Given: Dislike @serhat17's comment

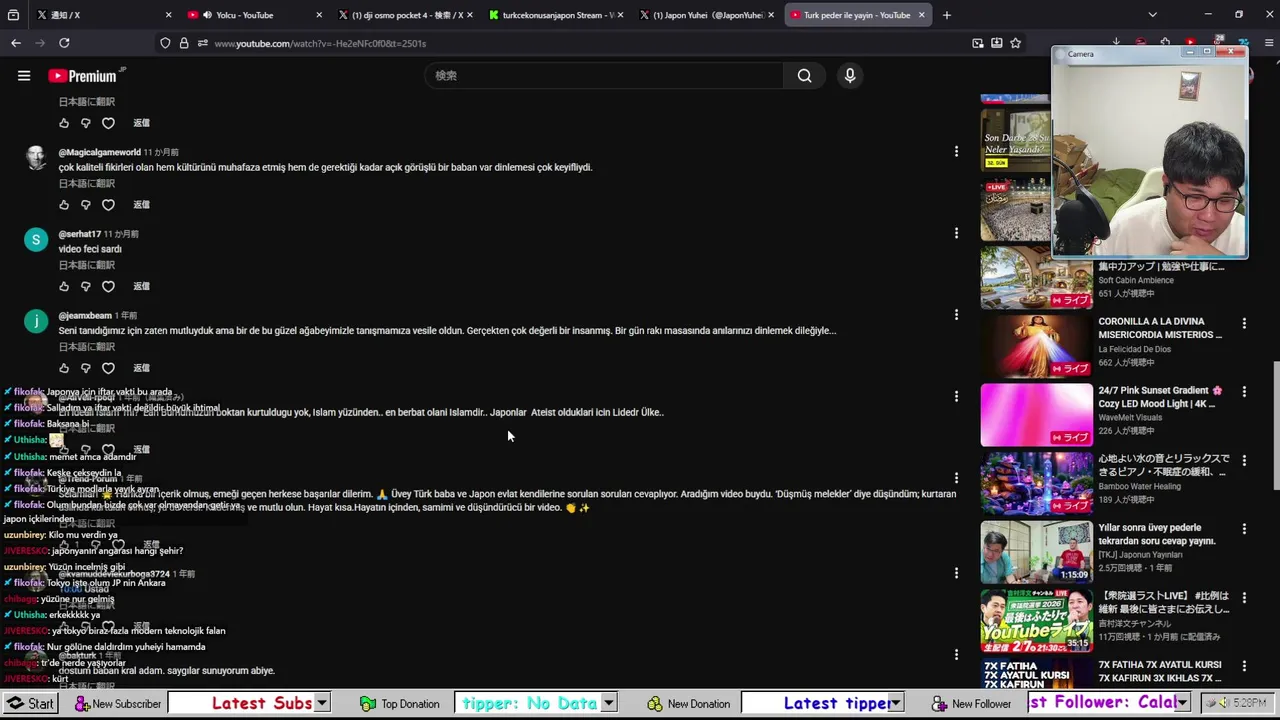Looking at the screenshot, I should (x=86, y=286).
